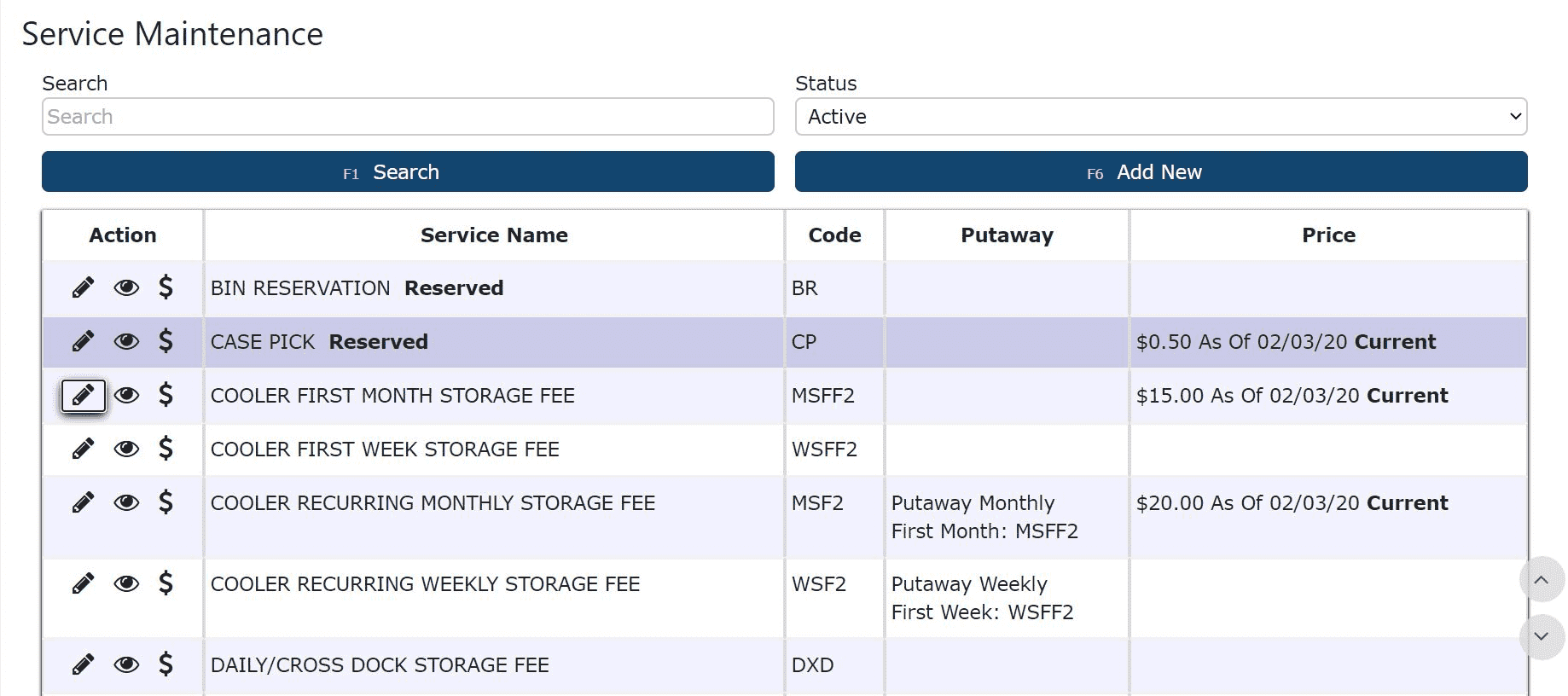Edit DAILY/CROSS DOCK STORAGE FEE with pencil
Viewport: 1568px width, 696px height.
pyautogui.click(x=83, y=664)
